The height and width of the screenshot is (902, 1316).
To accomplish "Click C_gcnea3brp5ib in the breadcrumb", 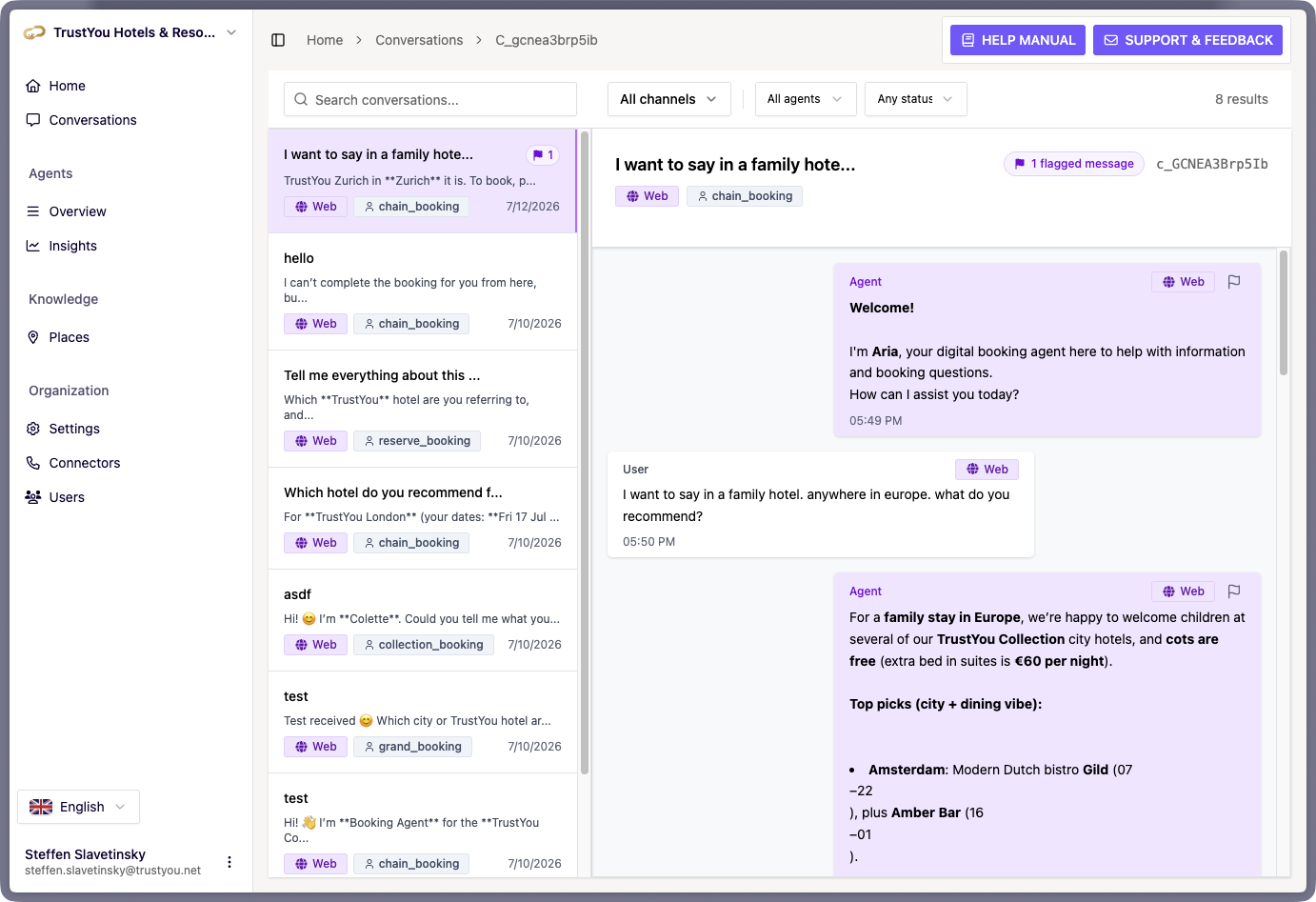I will point(547,40).
